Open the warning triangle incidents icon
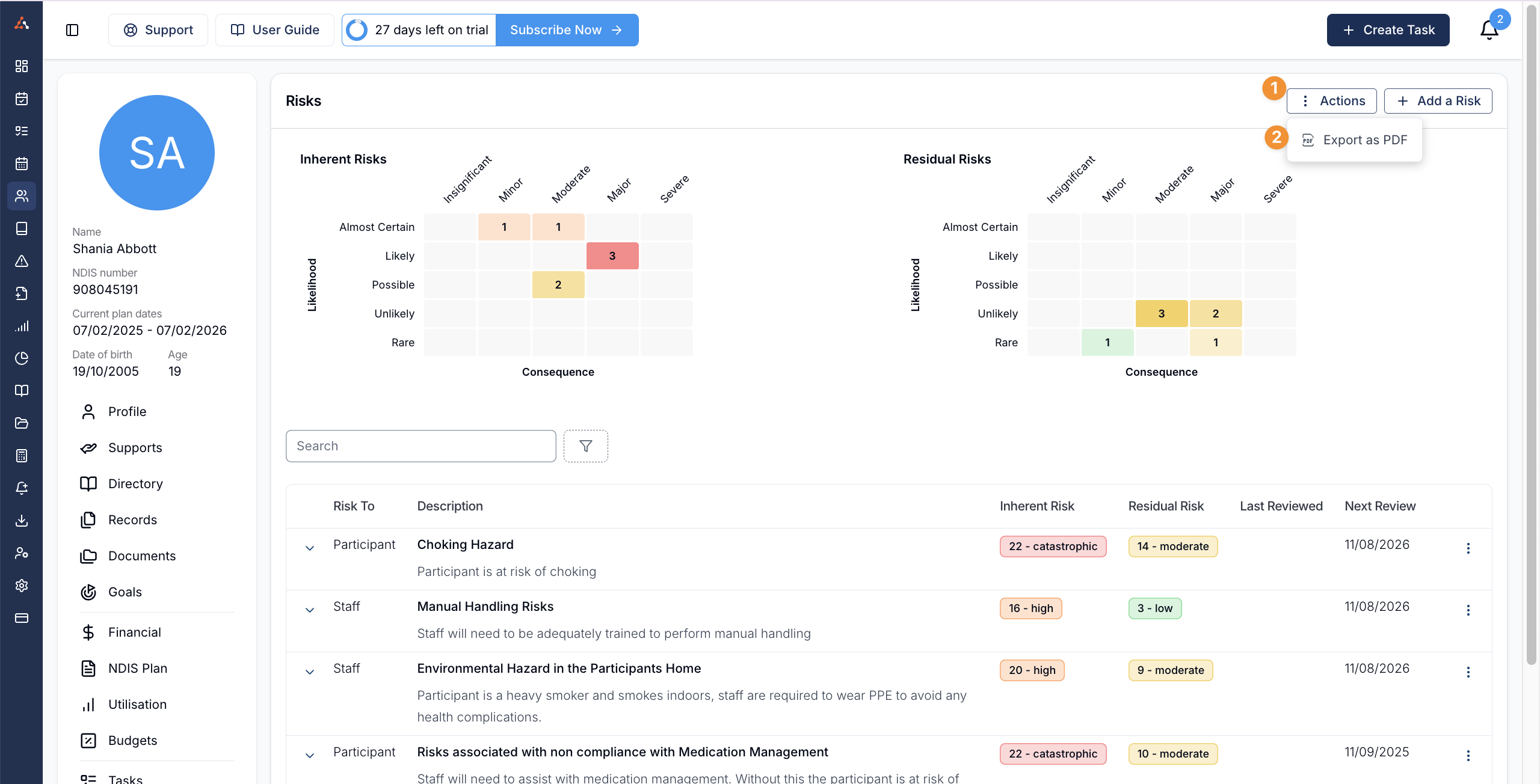This screenshot has width=1540, height=784. tap(22, 261)
